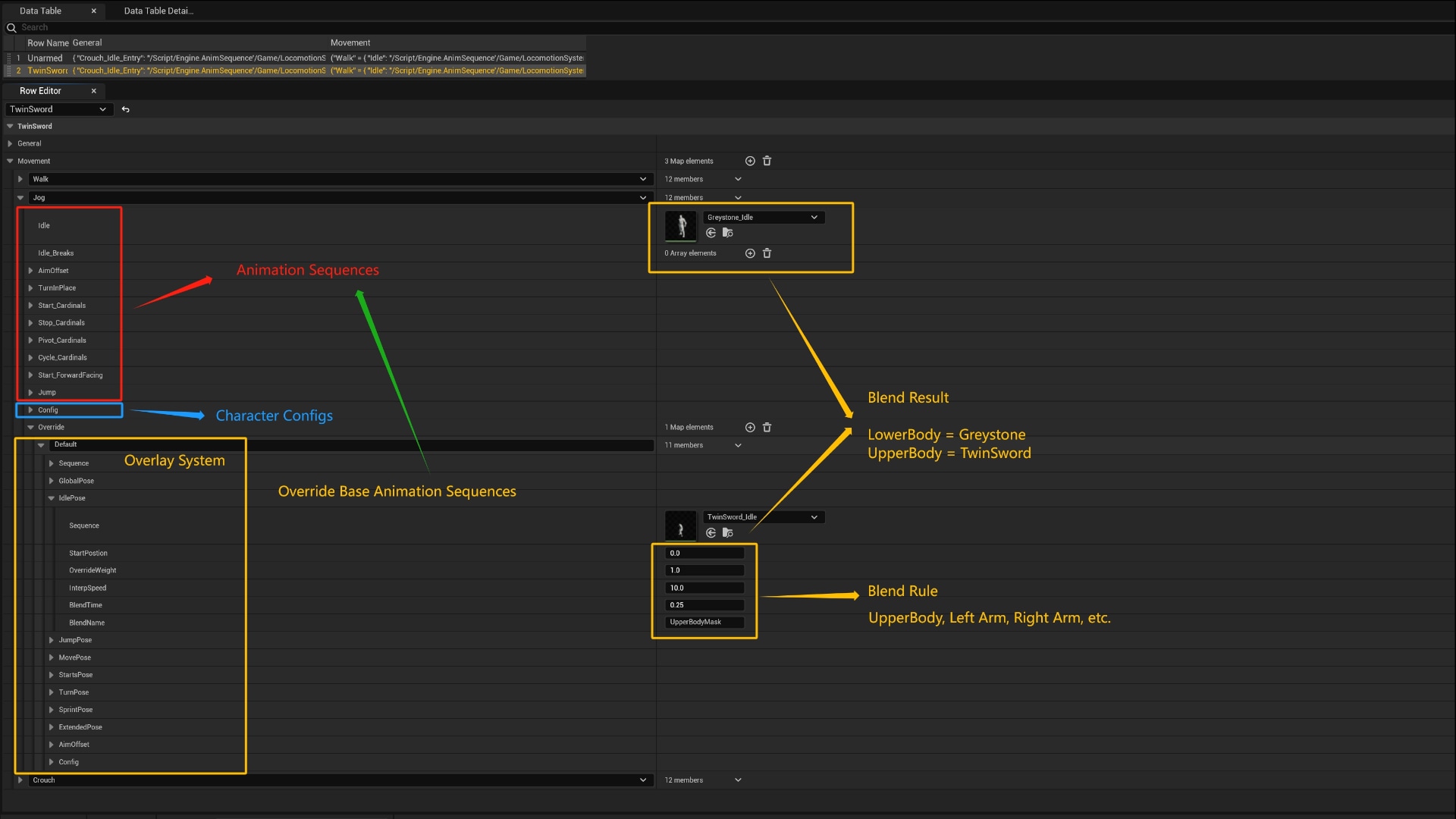Click the reset/undo arrow icon in Row Editor

[125, 109]
